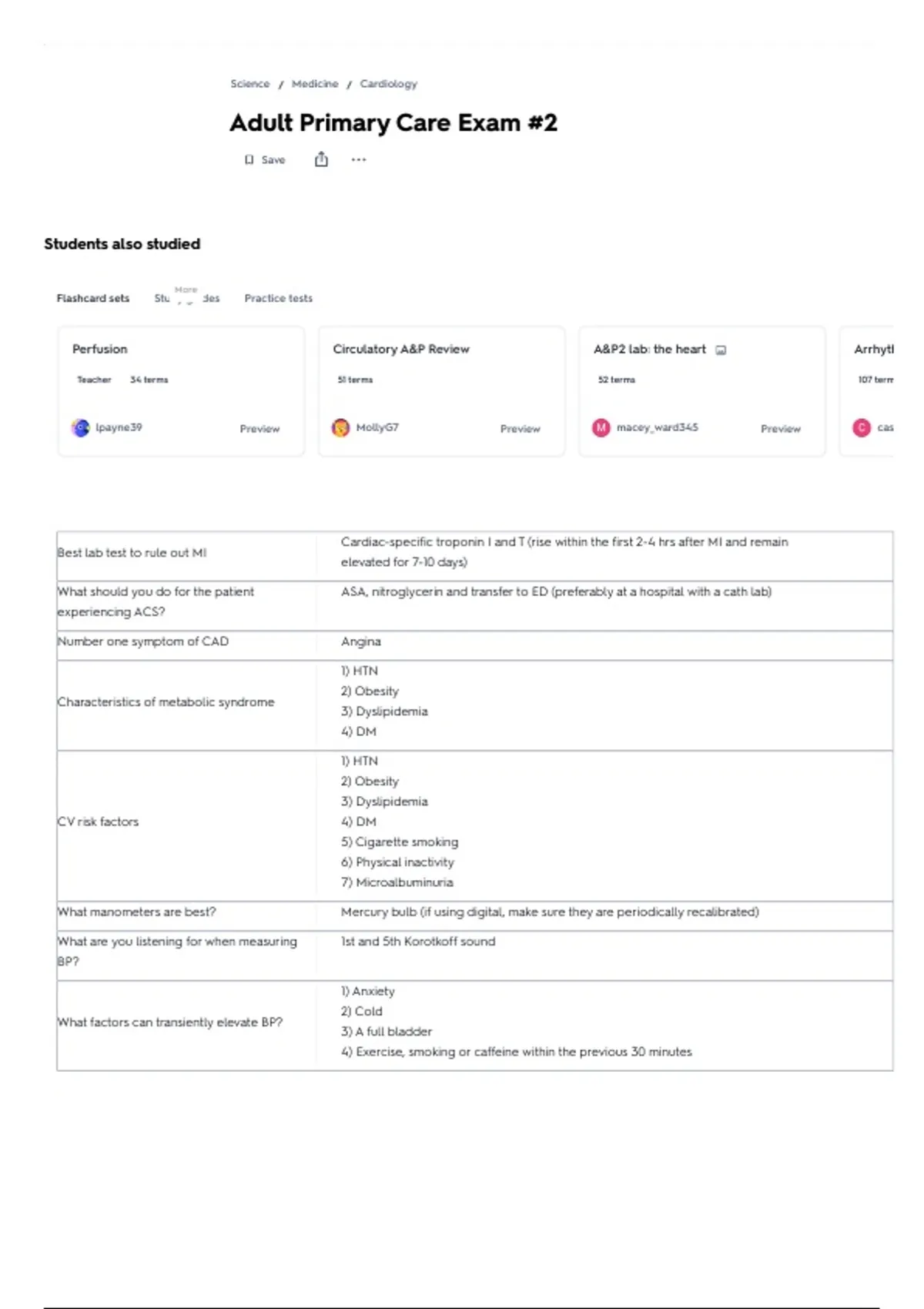The width and height of the screenshot is (924, 1309).
Task: Open the Cardiology breadcrumb link
Action: (x=389, y=83)
